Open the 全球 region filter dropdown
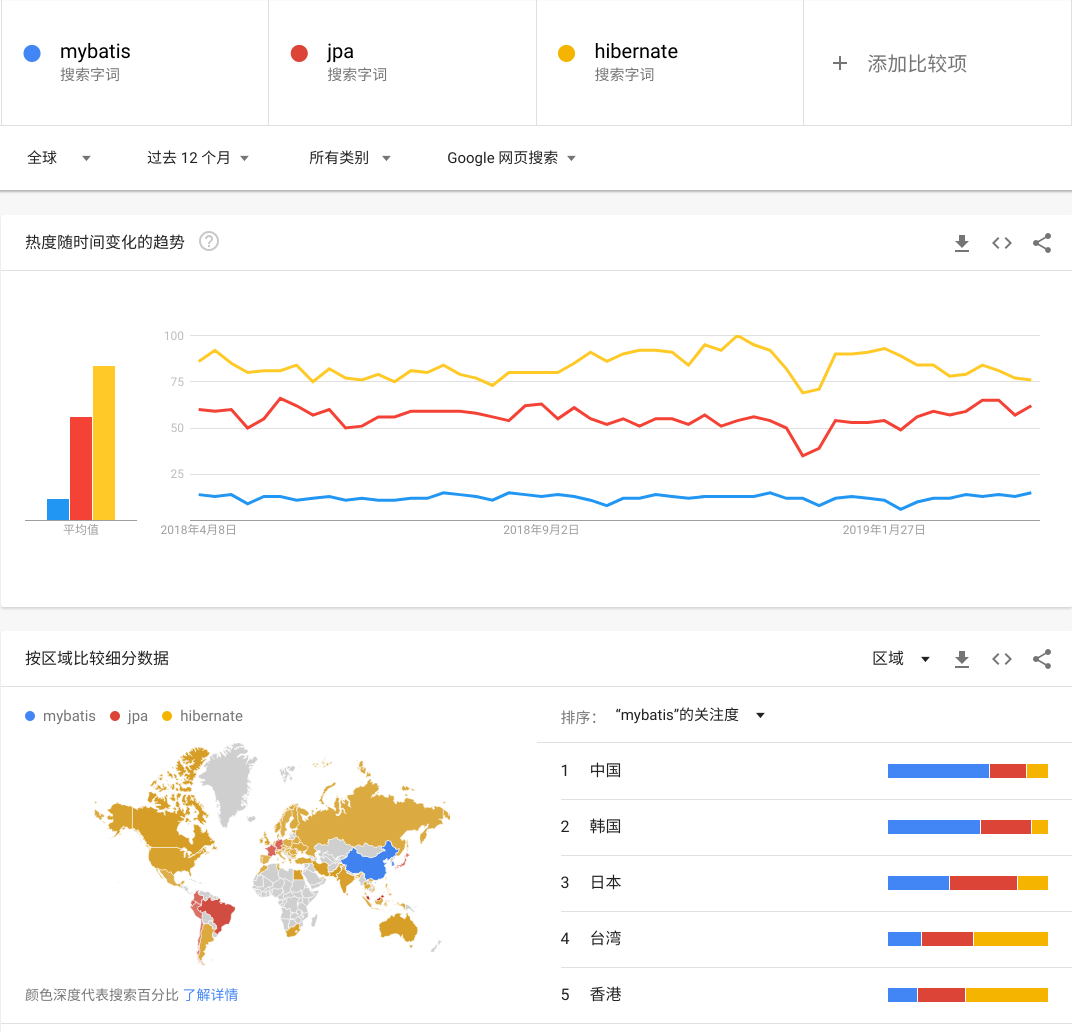Screen dimensions: 1072x1032 [58, 157]
